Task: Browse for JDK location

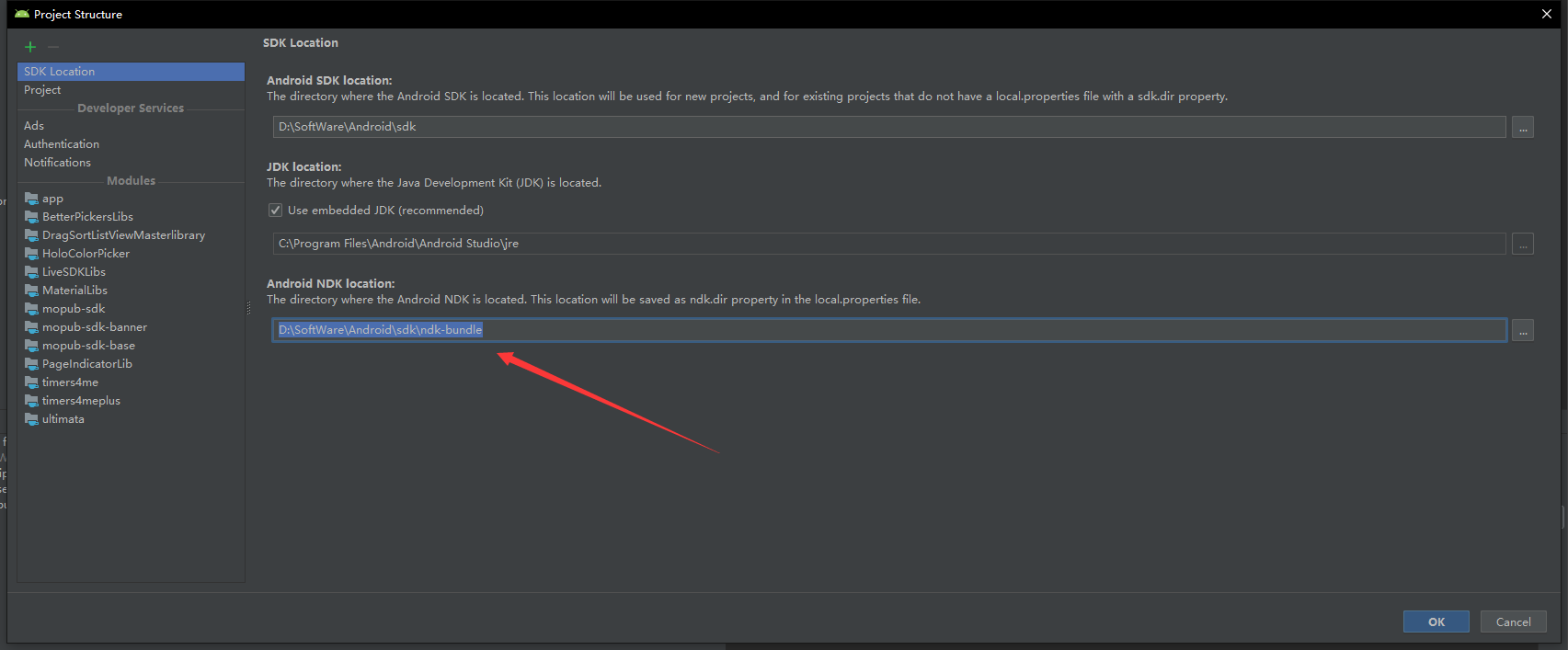Action: pyautogui.click(x=1523, y=245)
